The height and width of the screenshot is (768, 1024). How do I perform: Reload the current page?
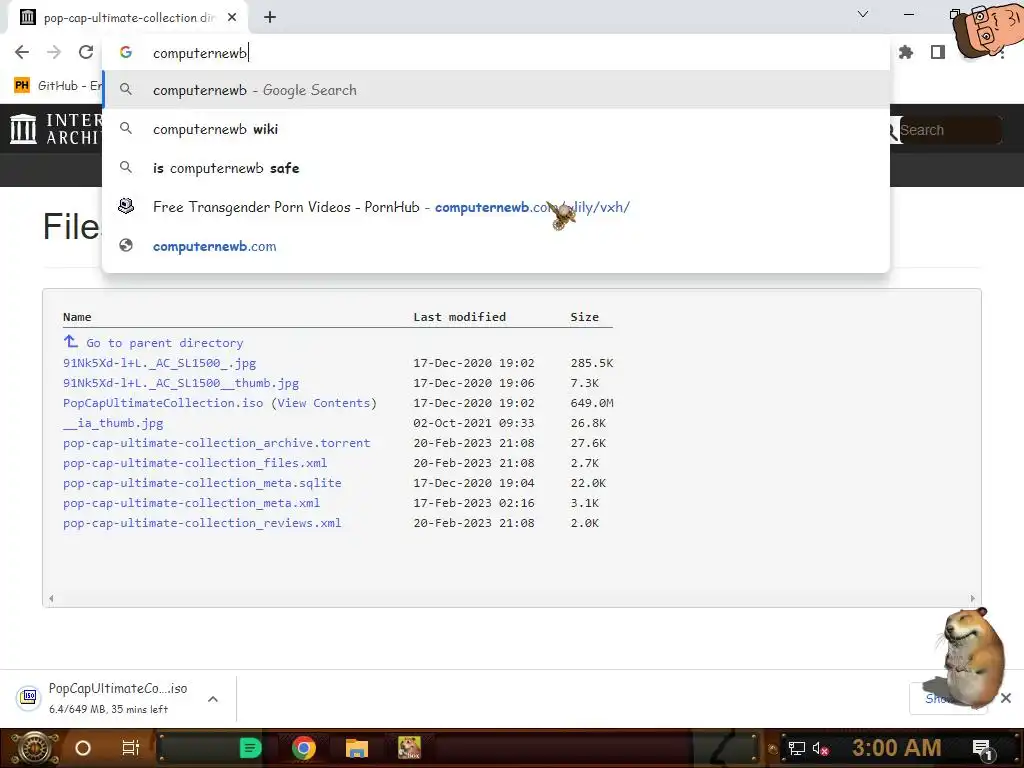86,52
